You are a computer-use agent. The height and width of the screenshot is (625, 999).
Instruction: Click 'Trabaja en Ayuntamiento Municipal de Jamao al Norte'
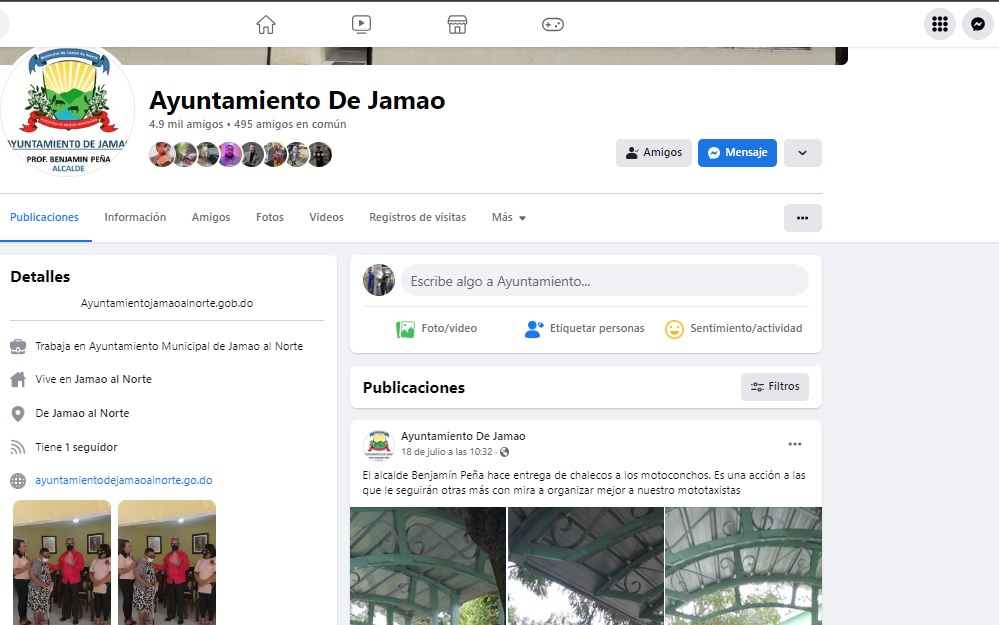click(169, 346)
